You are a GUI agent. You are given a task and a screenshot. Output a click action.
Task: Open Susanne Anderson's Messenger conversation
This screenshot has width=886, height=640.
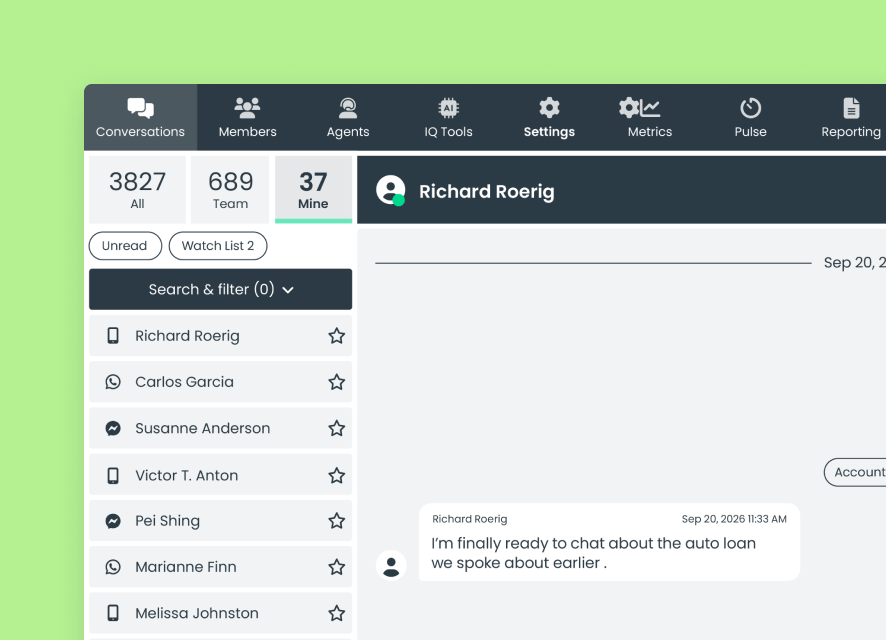220,428
